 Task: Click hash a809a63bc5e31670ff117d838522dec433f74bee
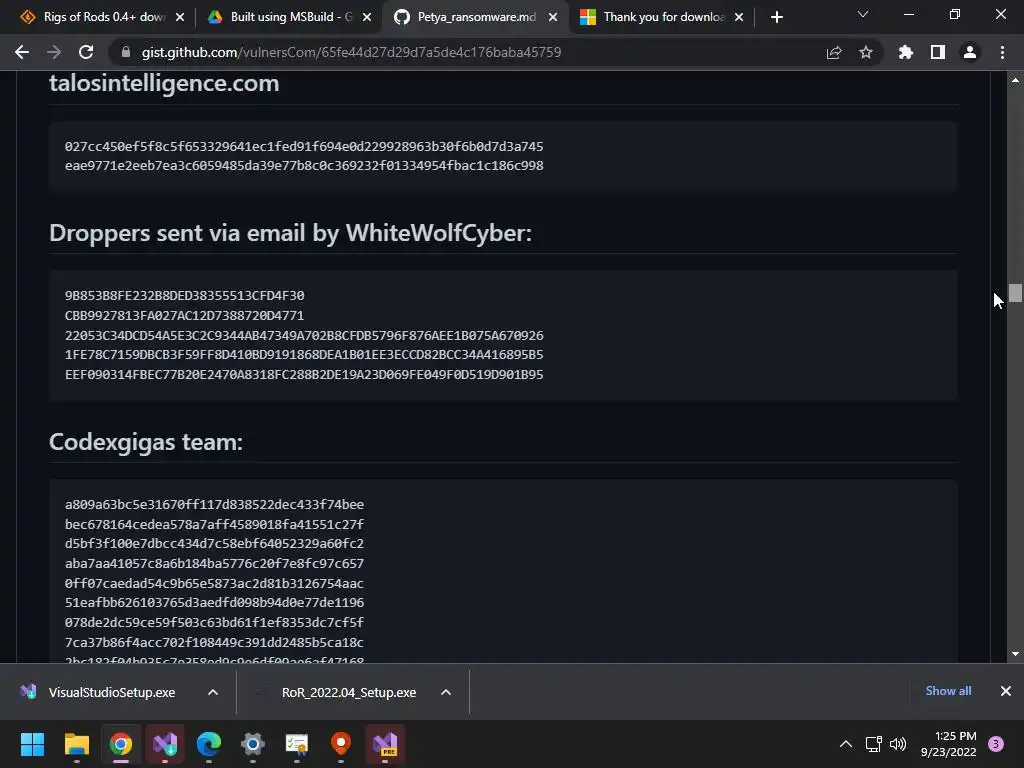coord(214,505)
